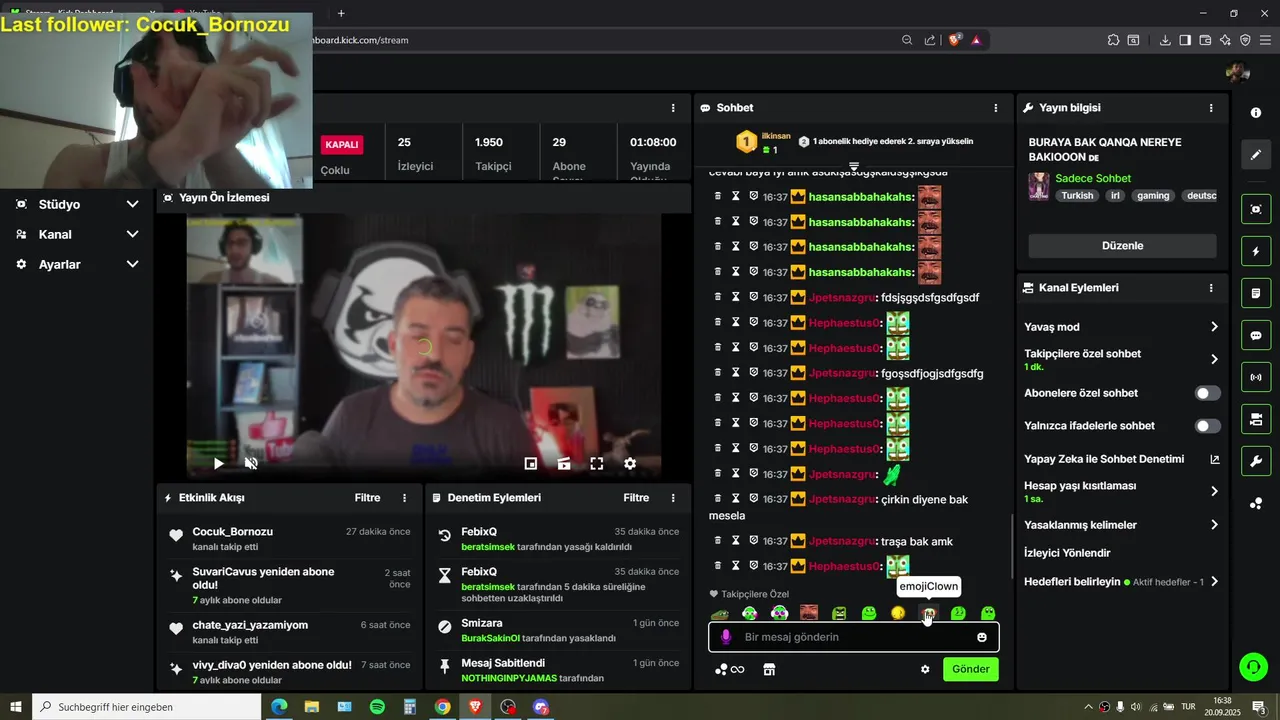
Task: Open a new browser tab
Action: (x=341, y=13)
